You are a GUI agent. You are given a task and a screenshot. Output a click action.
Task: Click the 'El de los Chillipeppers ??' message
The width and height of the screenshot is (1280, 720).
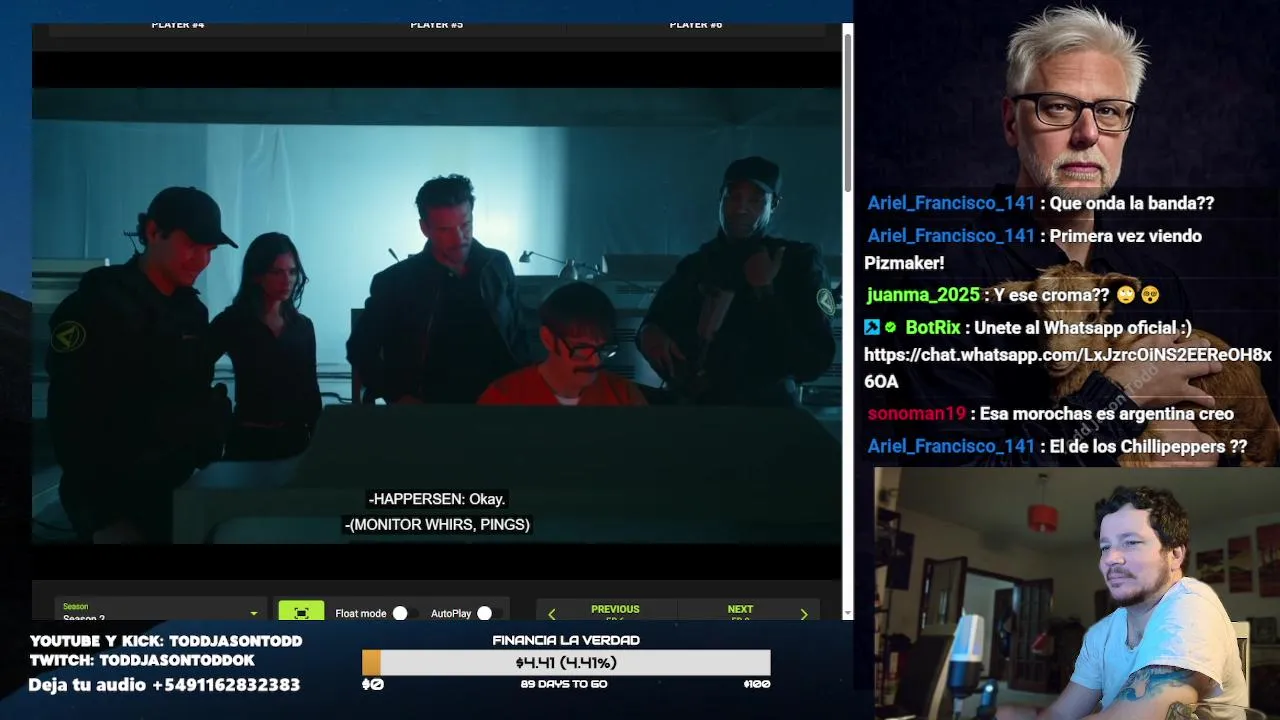pos(1148,447)
